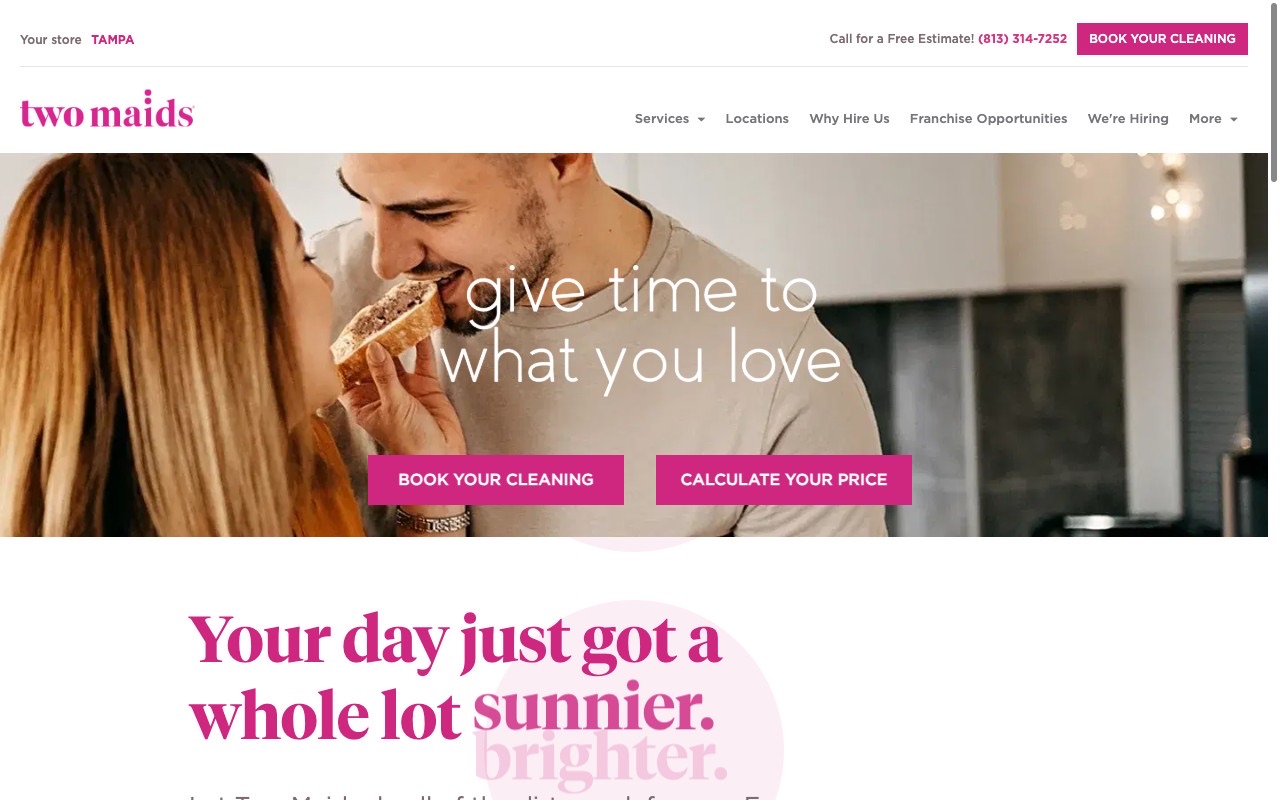Call the (813) 314-7252 phone number

[x=1022, y=39]
